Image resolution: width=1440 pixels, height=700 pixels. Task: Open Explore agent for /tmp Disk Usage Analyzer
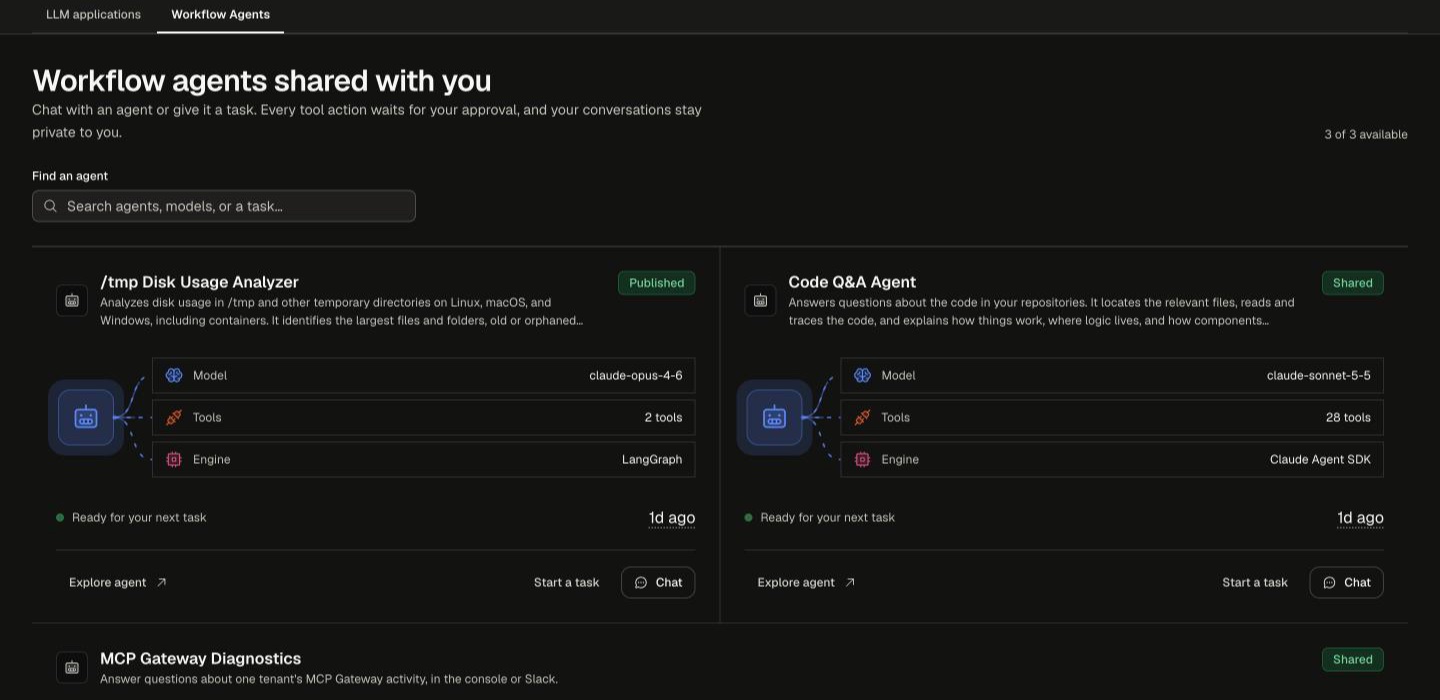tap(118, 582)
